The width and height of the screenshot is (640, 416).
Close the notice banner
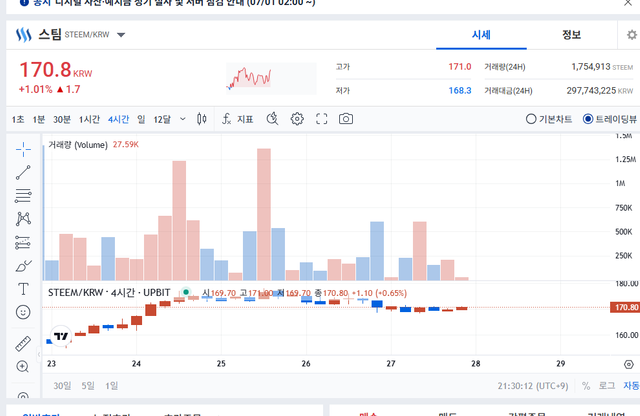(628, 3)
